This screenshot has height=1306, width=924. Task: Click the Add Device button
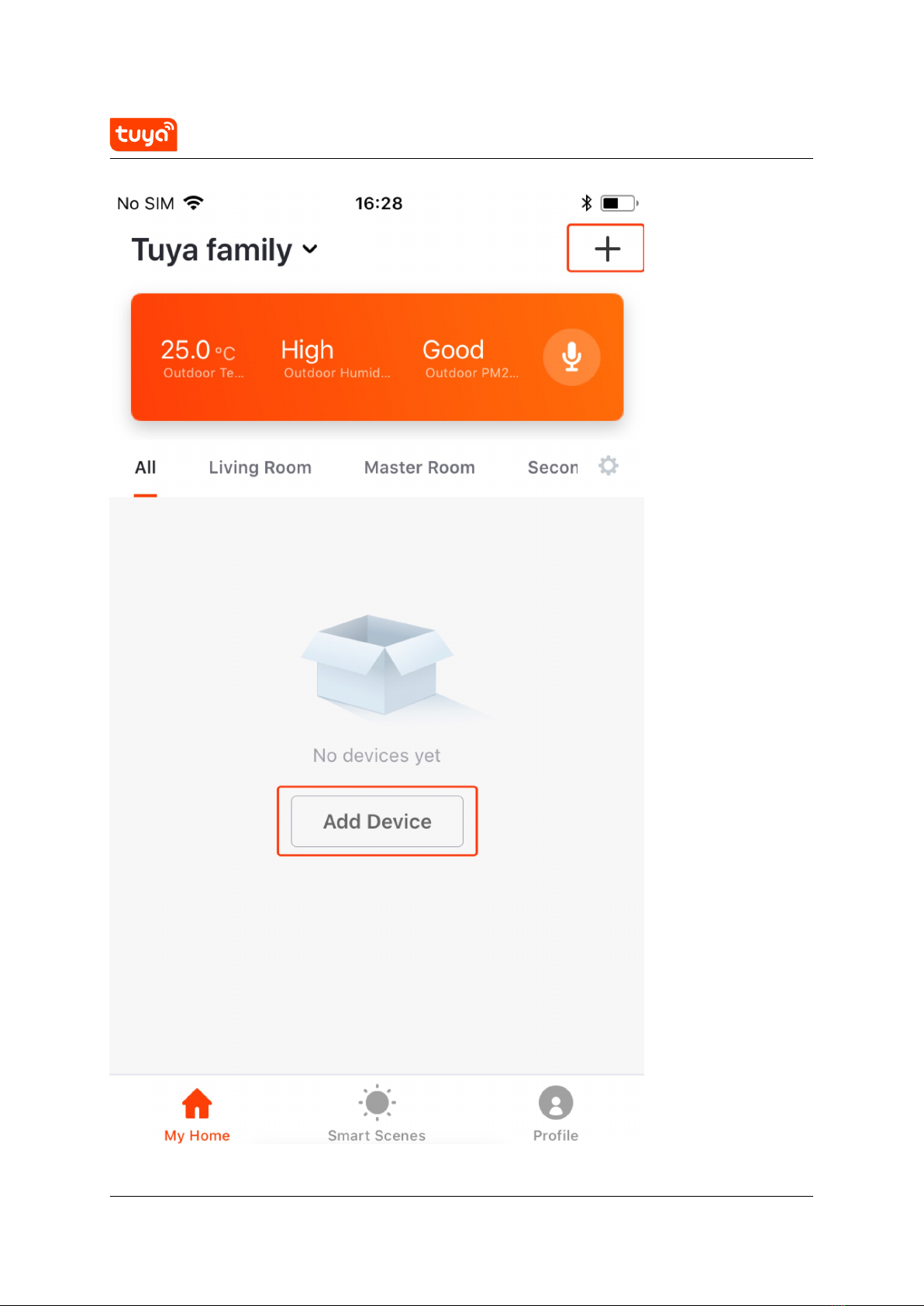click(378, 821)
